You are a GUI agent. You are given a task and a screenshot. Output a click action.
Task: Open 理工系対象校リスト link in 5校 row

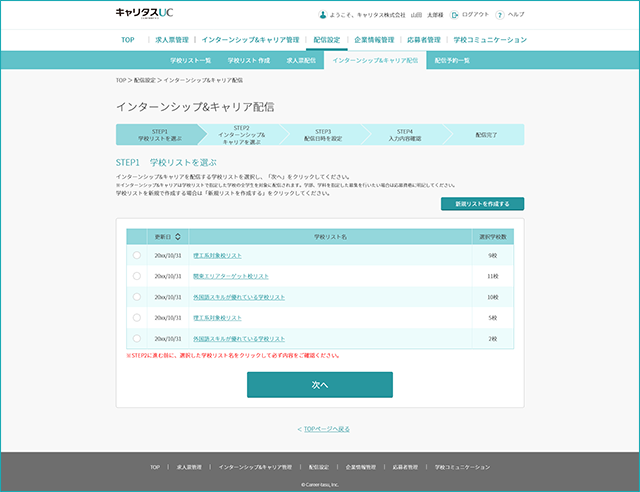[x=217, y=318]
